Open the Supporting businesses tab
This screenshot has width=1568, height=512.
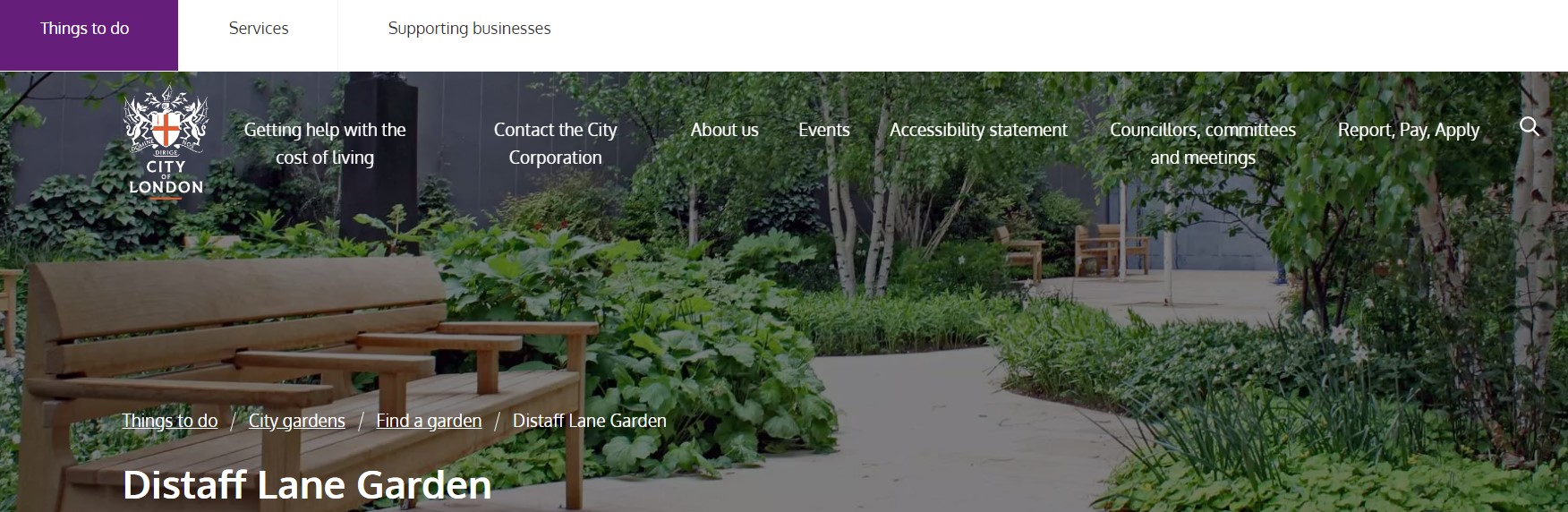[x=469, y=29]
